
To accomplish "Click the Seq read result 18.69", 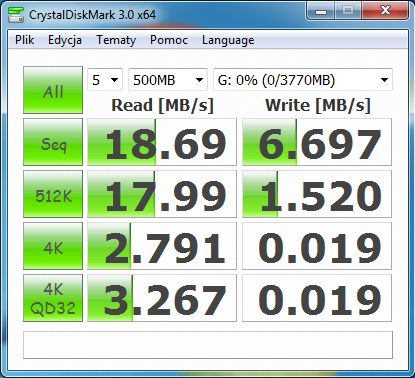I will (x=162, y=142).
